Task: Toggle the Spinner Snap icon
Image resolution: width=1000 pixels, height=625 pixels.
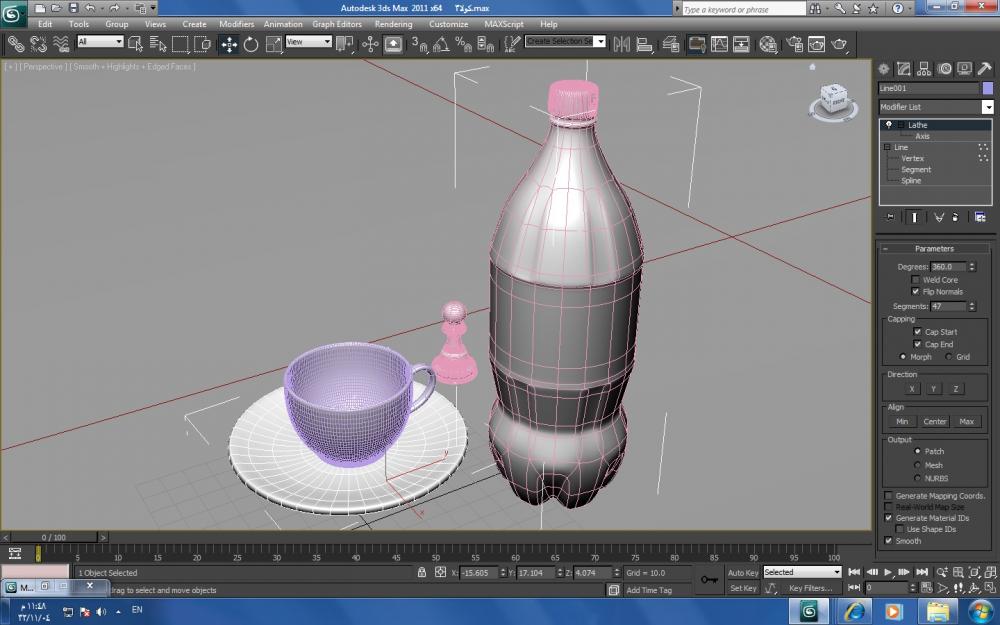Action: click(486, 43)
